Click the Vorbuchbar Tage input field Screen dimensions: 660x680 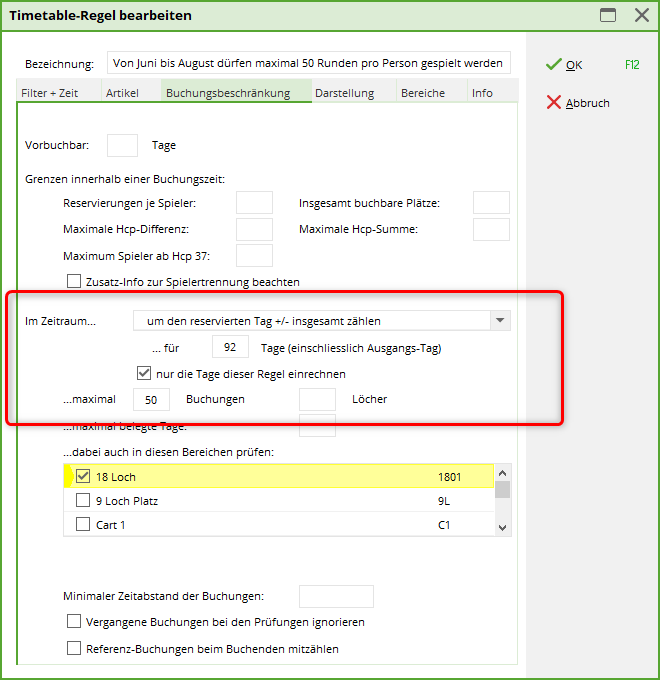[x=122, y=145]
